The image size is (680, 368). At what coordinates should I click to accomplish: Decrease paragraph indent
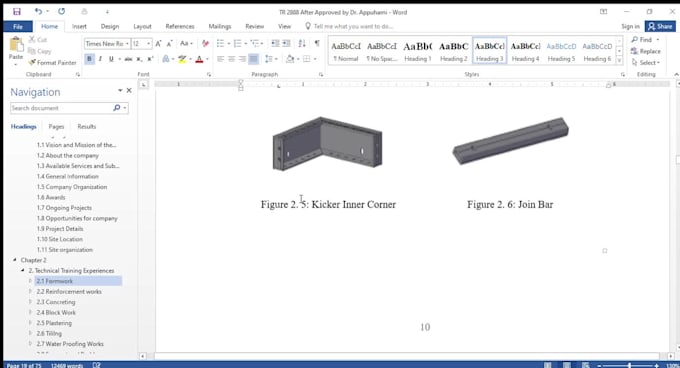pos(275,43)
